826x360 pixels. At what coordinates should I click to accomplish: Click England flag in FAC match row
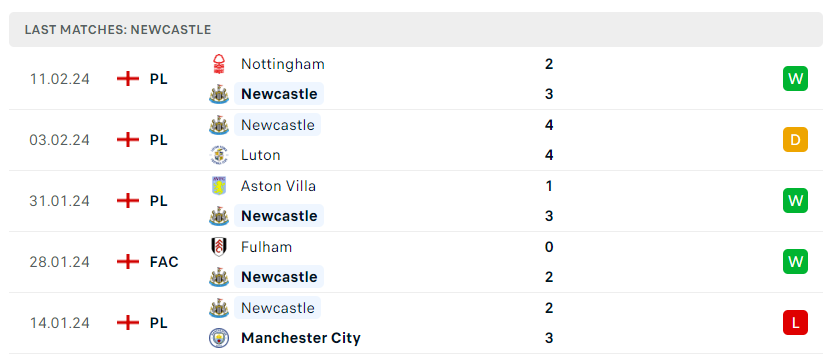[x=127, y=261]
